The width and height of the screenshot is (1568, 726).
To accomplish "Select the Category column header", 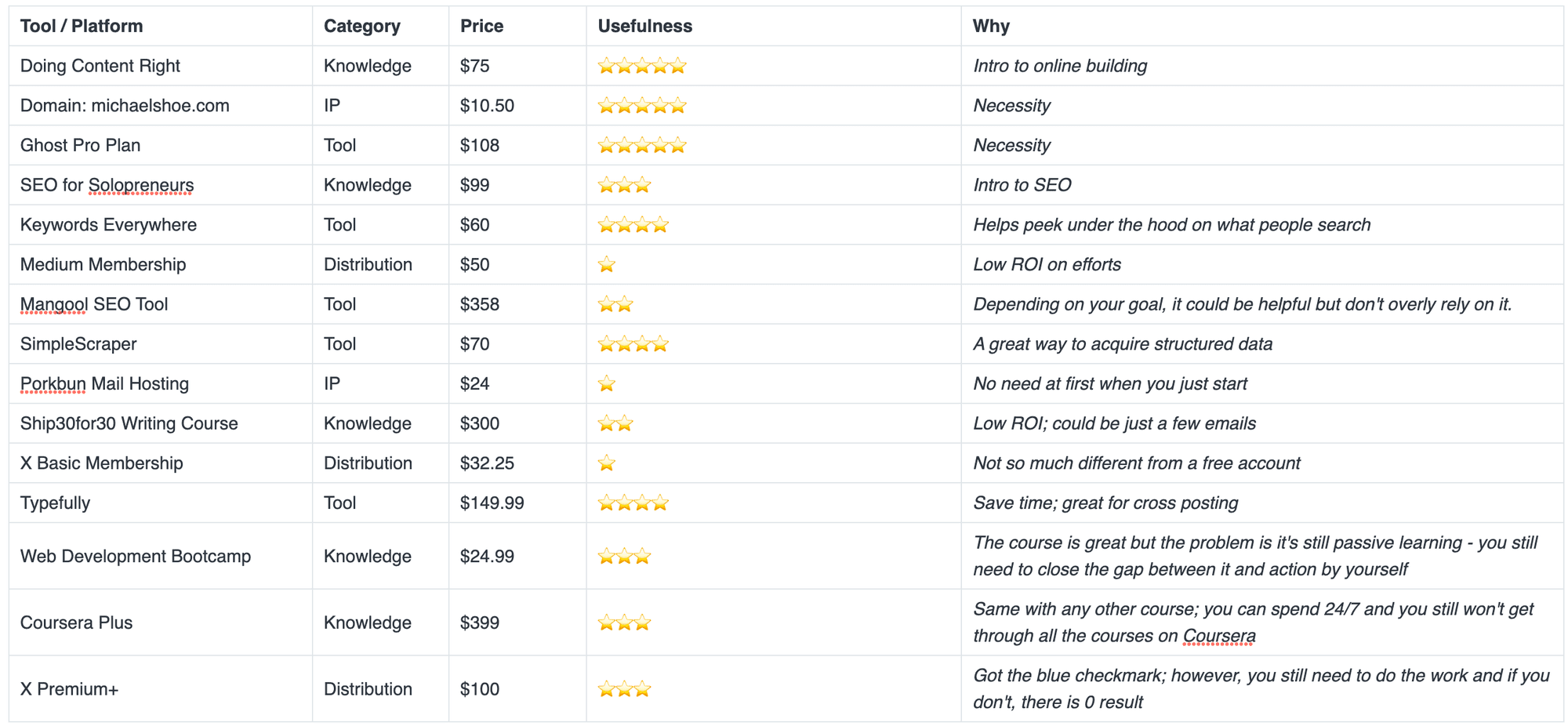I will pos(361,26).
